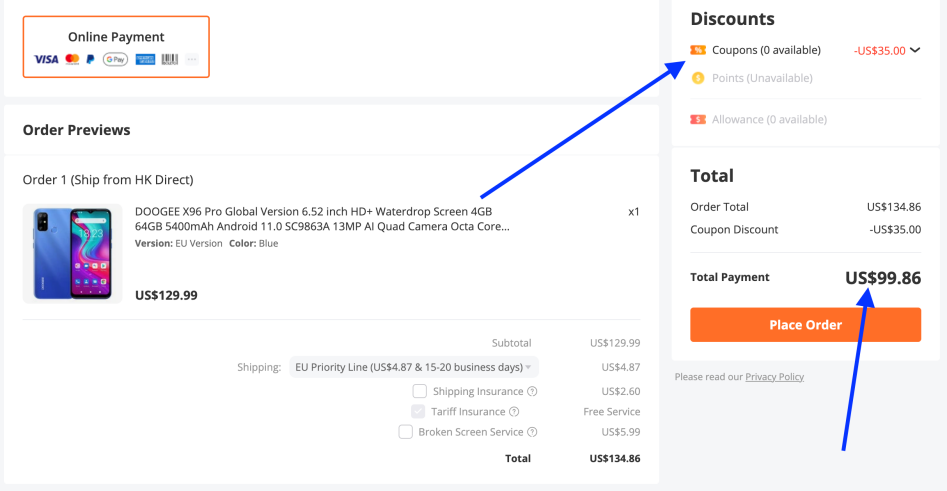The image size is (947, 491).
Task: Select the American Express card icon
Action: 145,59
